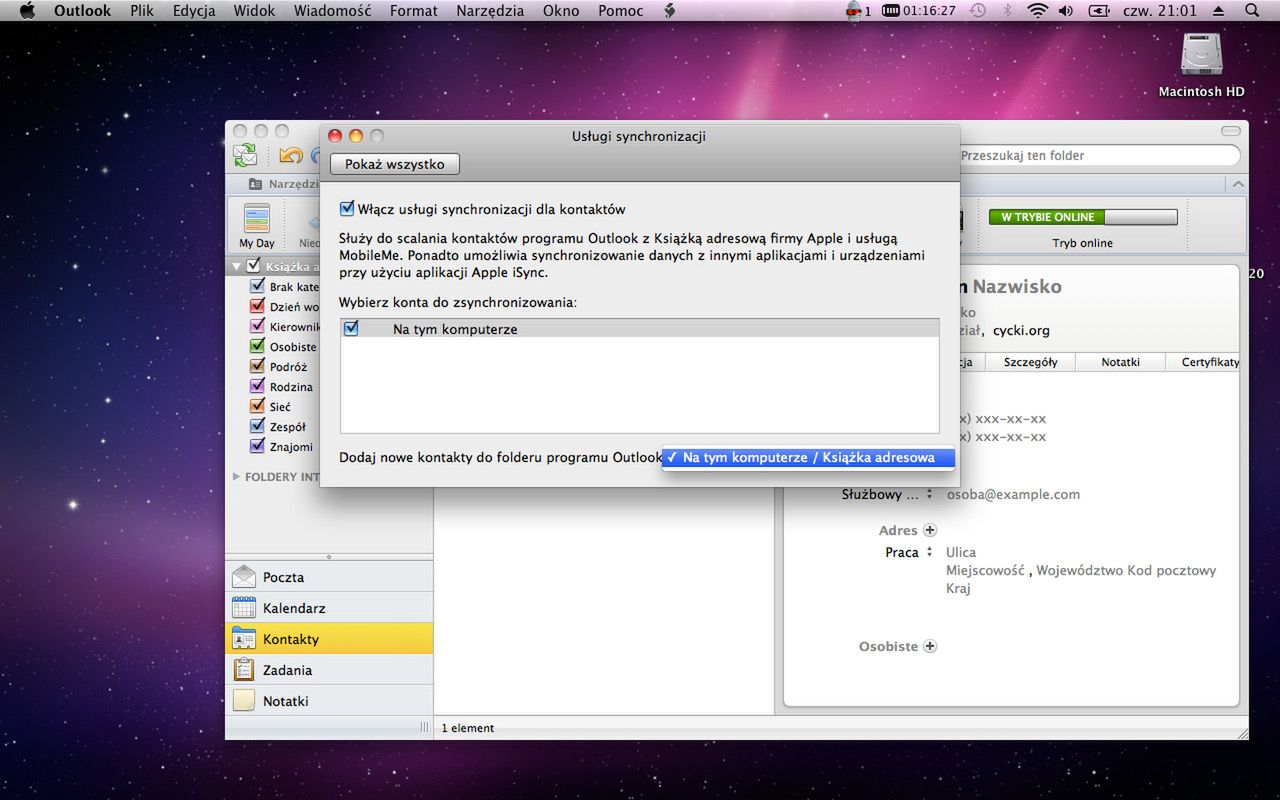
Task: Click the 'Przeszukaj ten folder' search field
Action: point(1098,155)
